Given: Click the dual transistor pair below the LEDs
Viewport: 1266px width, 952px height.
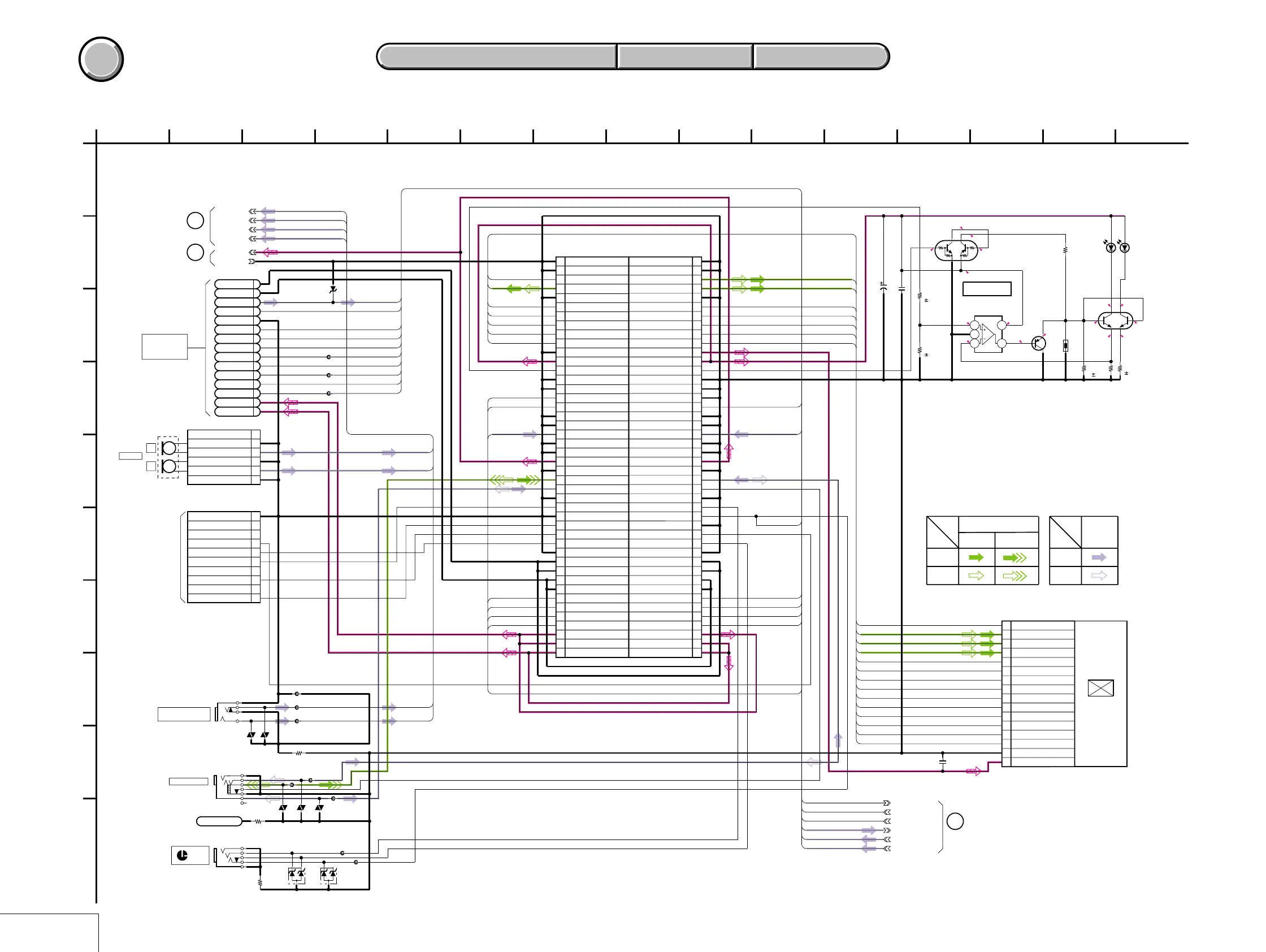Looking at the screenshot, I should [x=1115, y=321].
